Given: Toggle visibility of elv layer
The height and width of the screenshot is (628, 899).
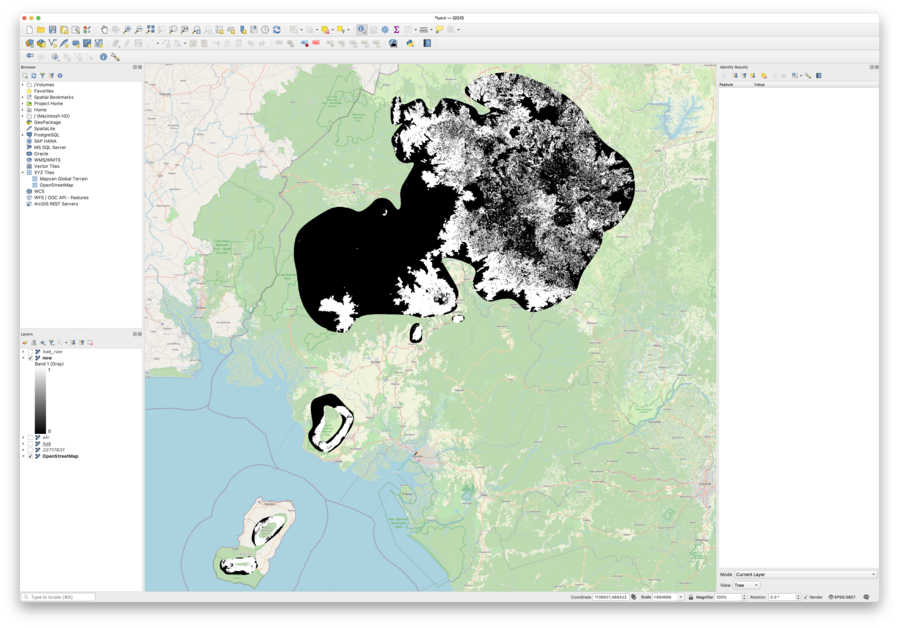Looking at the screenshot, I should pos(30,438).
